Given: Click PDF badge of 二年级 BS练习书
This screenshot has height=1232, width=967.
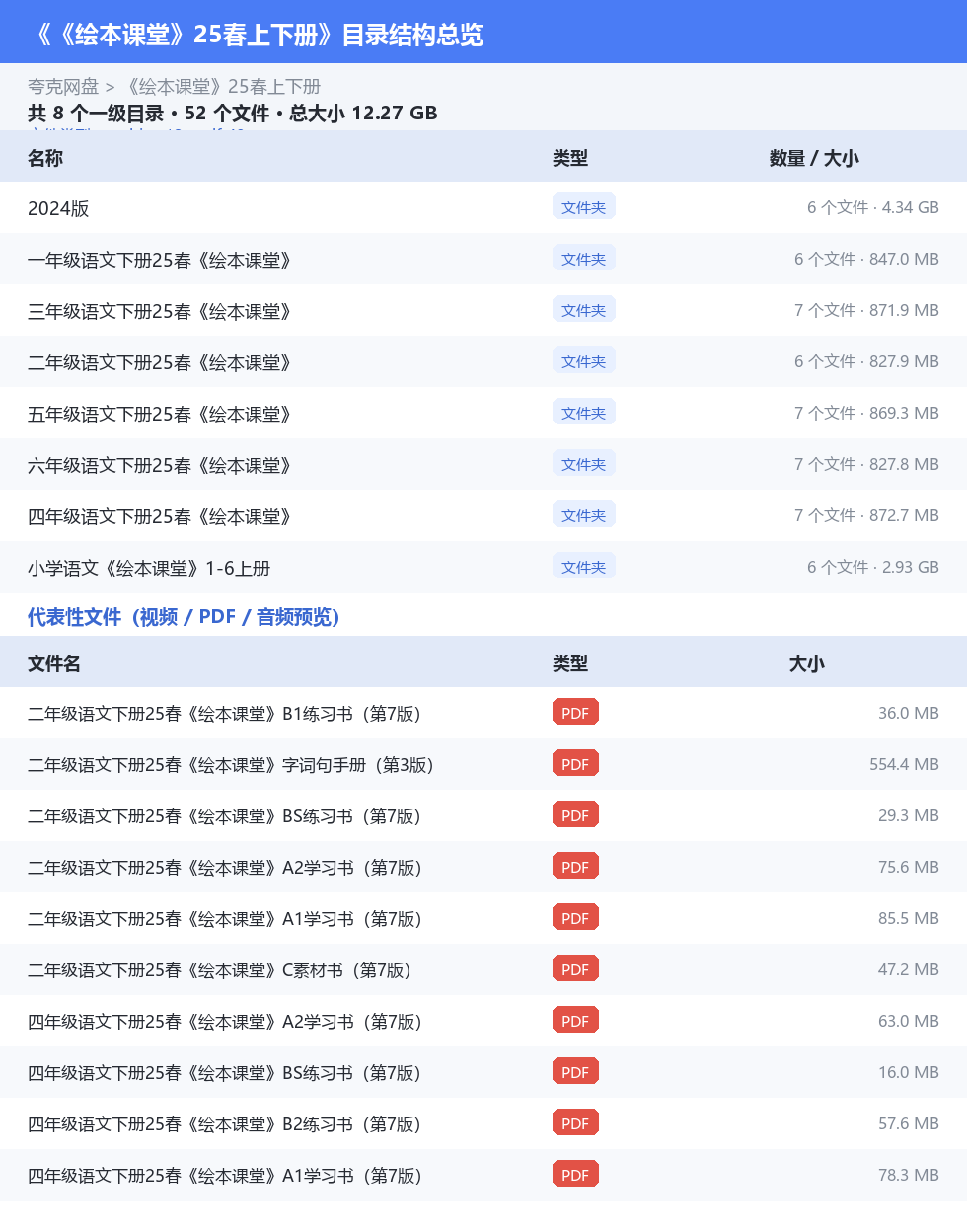Looking at the screenshot, I should 575,814.
